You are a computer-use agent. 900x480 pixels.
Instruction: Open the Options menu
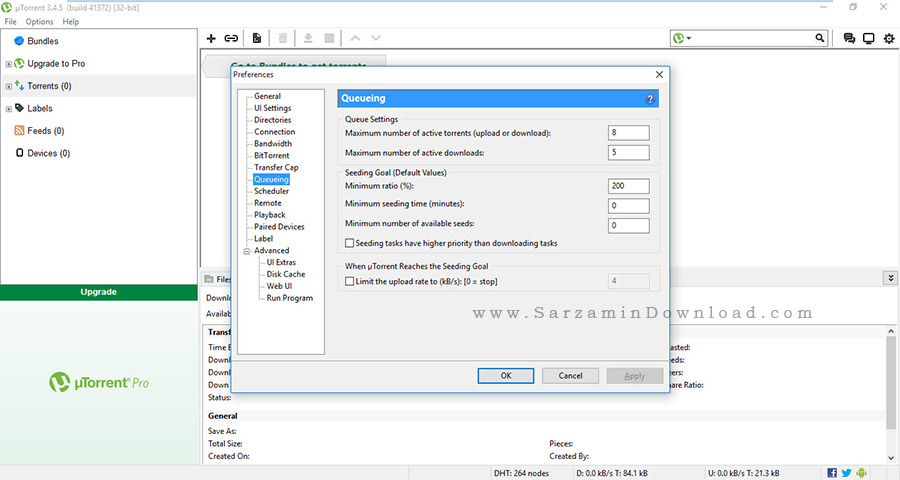39,21
